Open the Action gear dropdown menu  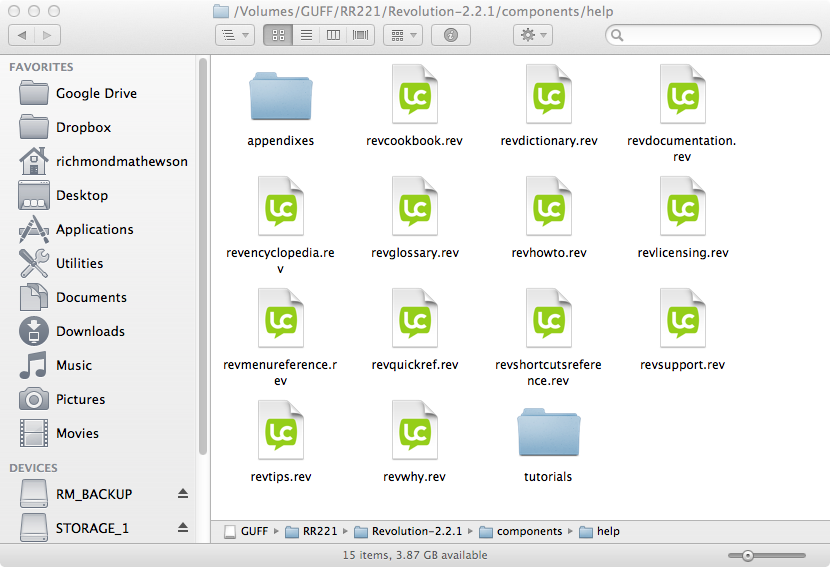(531, 35)
